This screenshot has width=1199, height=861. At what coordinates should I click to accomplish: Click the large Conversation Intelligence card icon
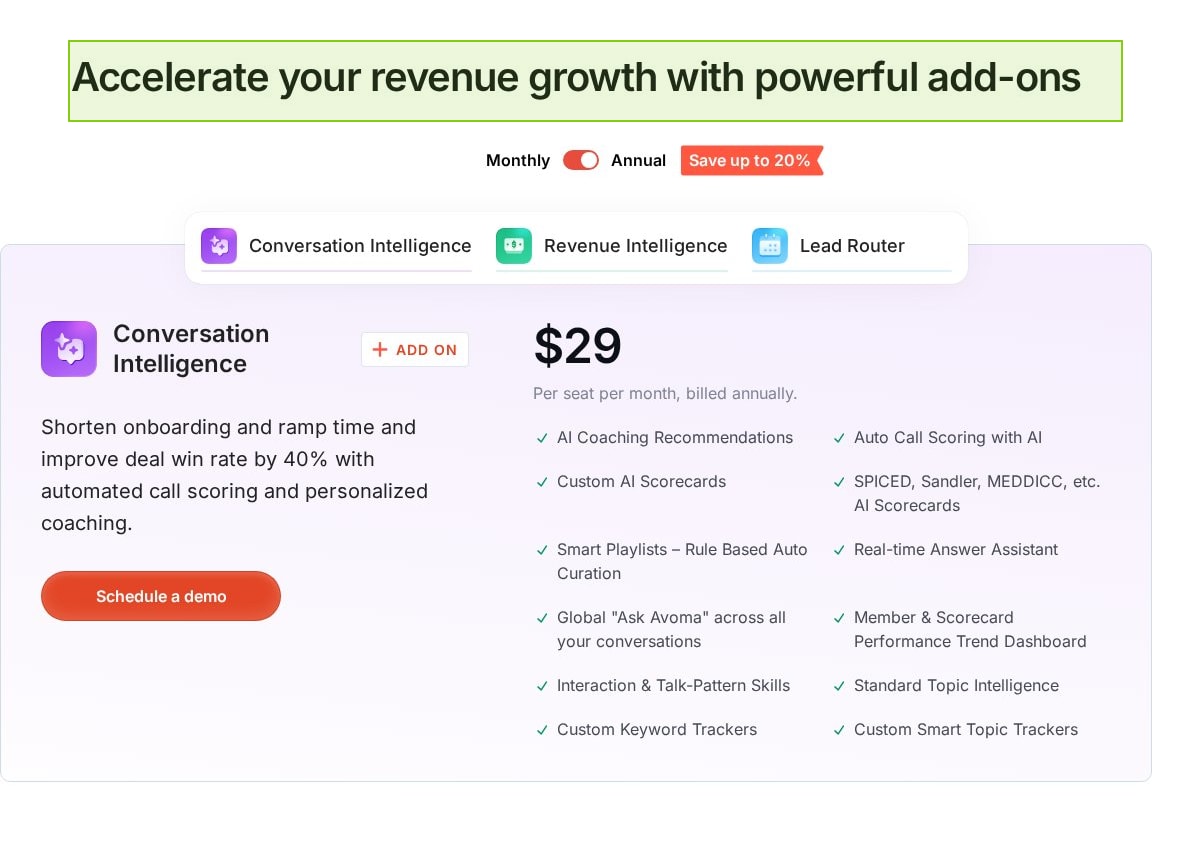point(69,349)
